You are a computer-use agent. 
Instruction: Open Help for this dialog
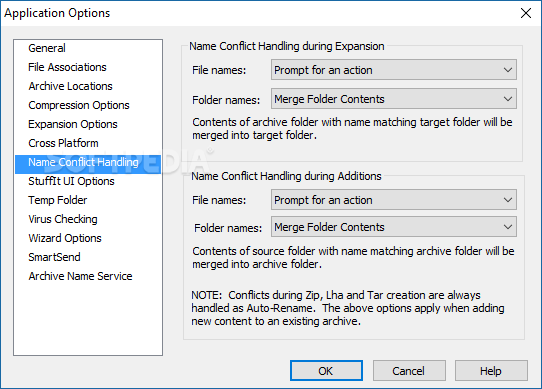pyautogui.click(x=491, y=371)
